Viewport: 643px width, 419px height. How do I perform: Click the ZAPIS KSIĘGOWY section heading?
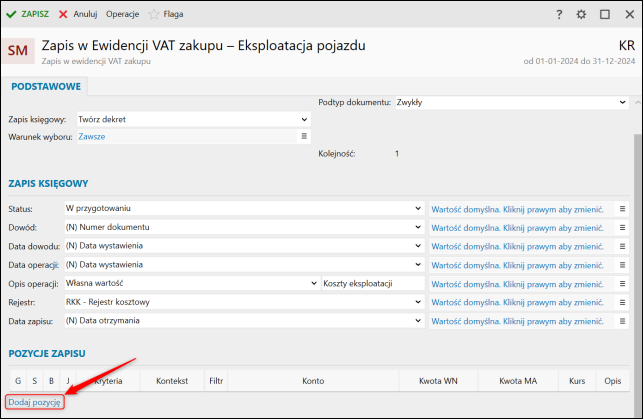[x=48, y=184]
